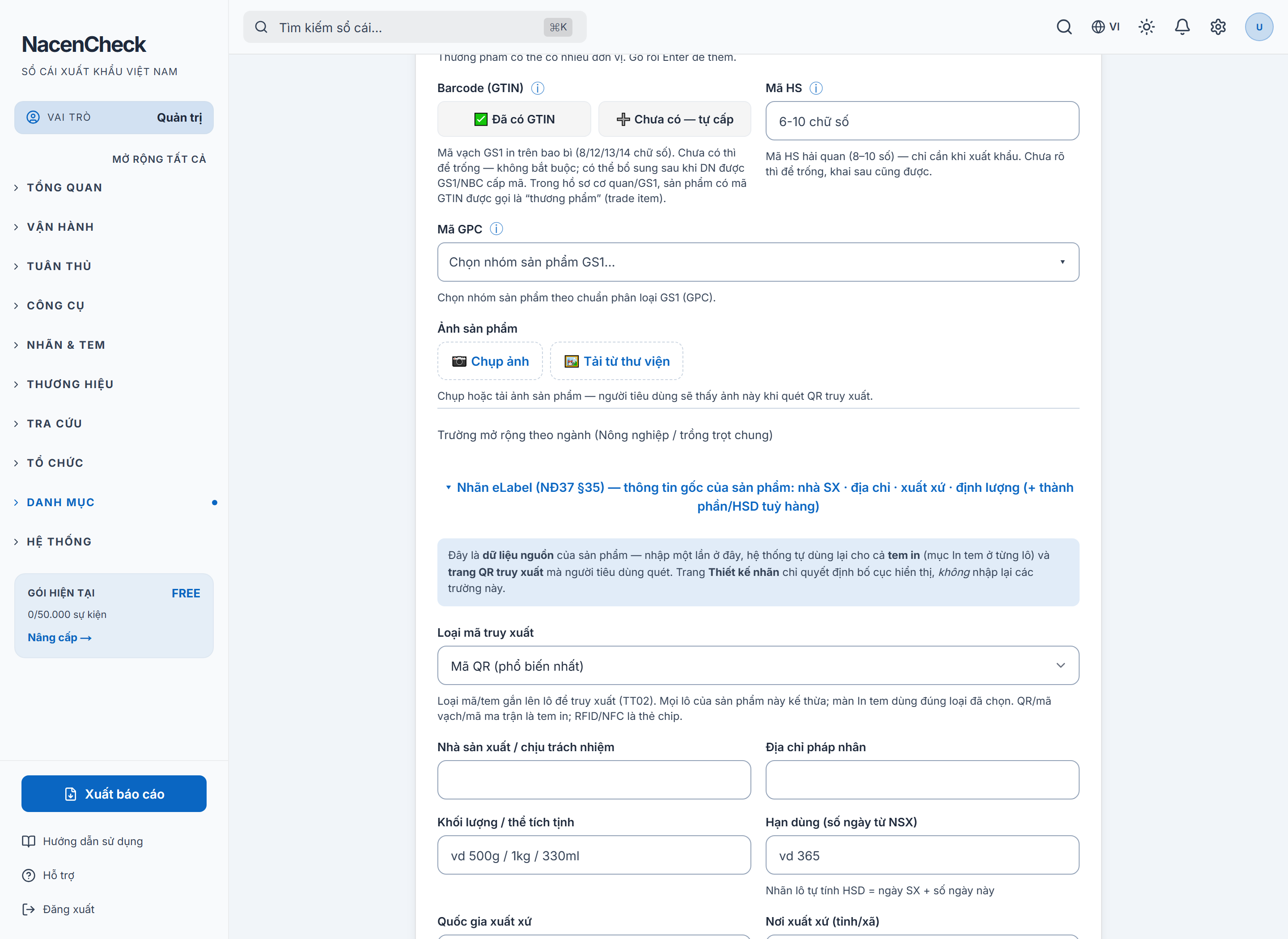Collapse the Nhãn eLabel (NĐ37 §35) section
The width and height of the screenshot is (1288, 939).
(x=758, y=497)
